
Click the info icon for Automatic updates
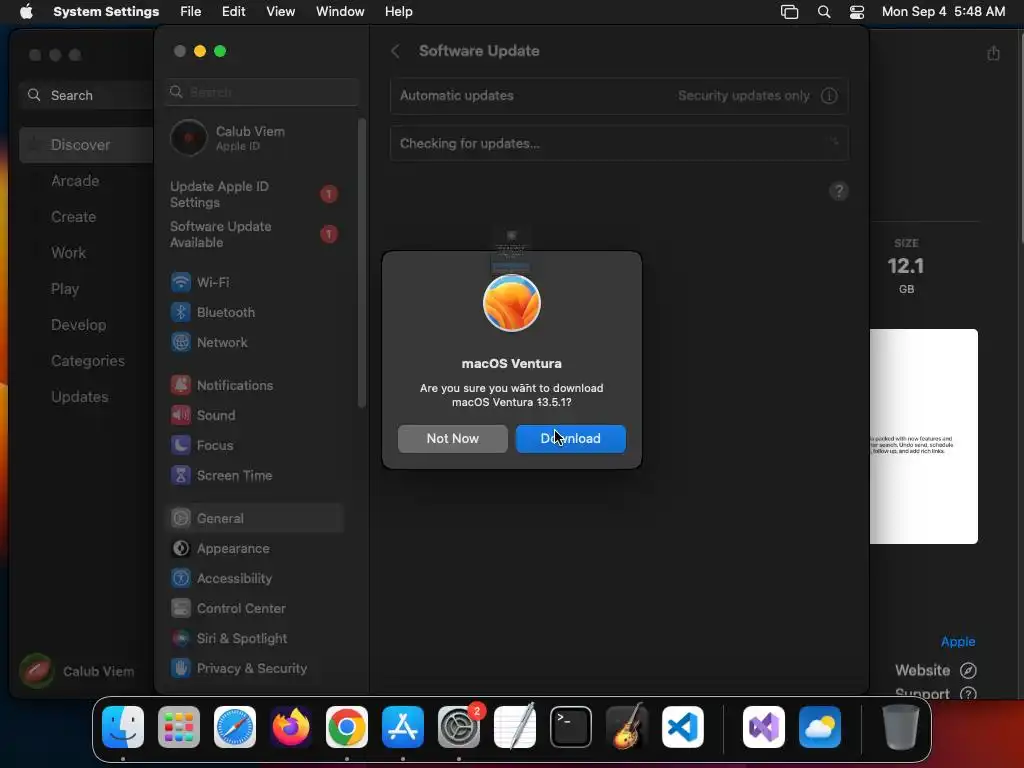pos(829,96)
